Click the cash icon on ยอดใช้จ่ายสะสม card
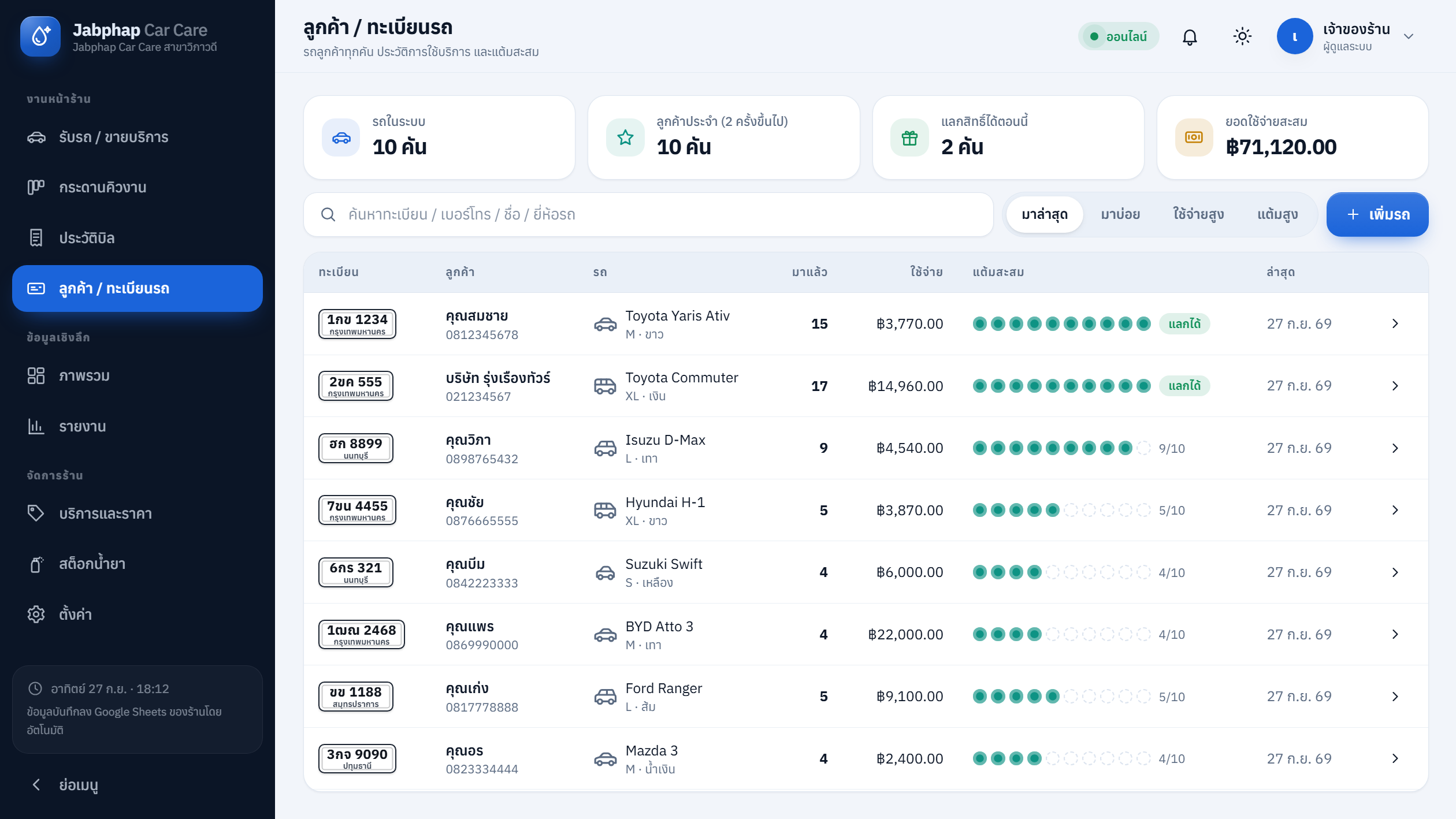The height and width of the screenshot is (819, 1456). [1194, 138]
